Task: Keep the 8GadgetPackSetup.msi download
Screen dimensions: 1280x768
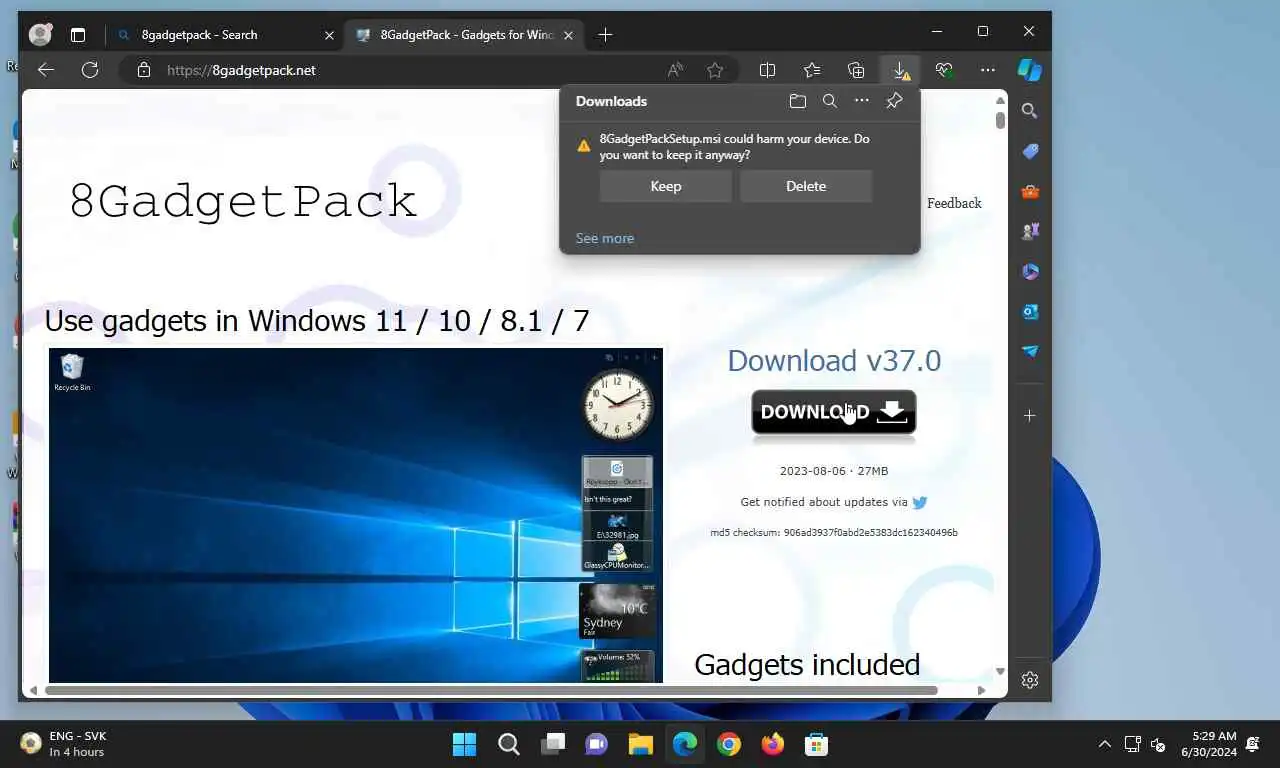Action: 665,186
